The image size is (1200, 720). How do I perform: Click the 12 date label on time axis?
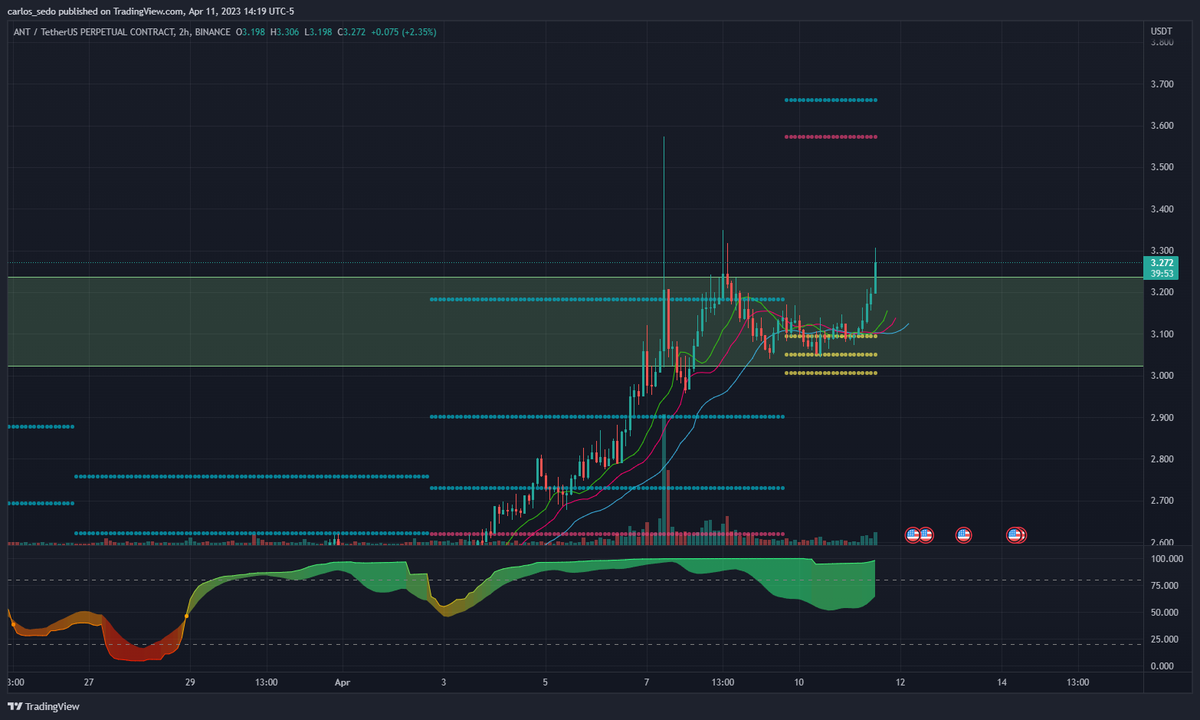coord(900,683)
